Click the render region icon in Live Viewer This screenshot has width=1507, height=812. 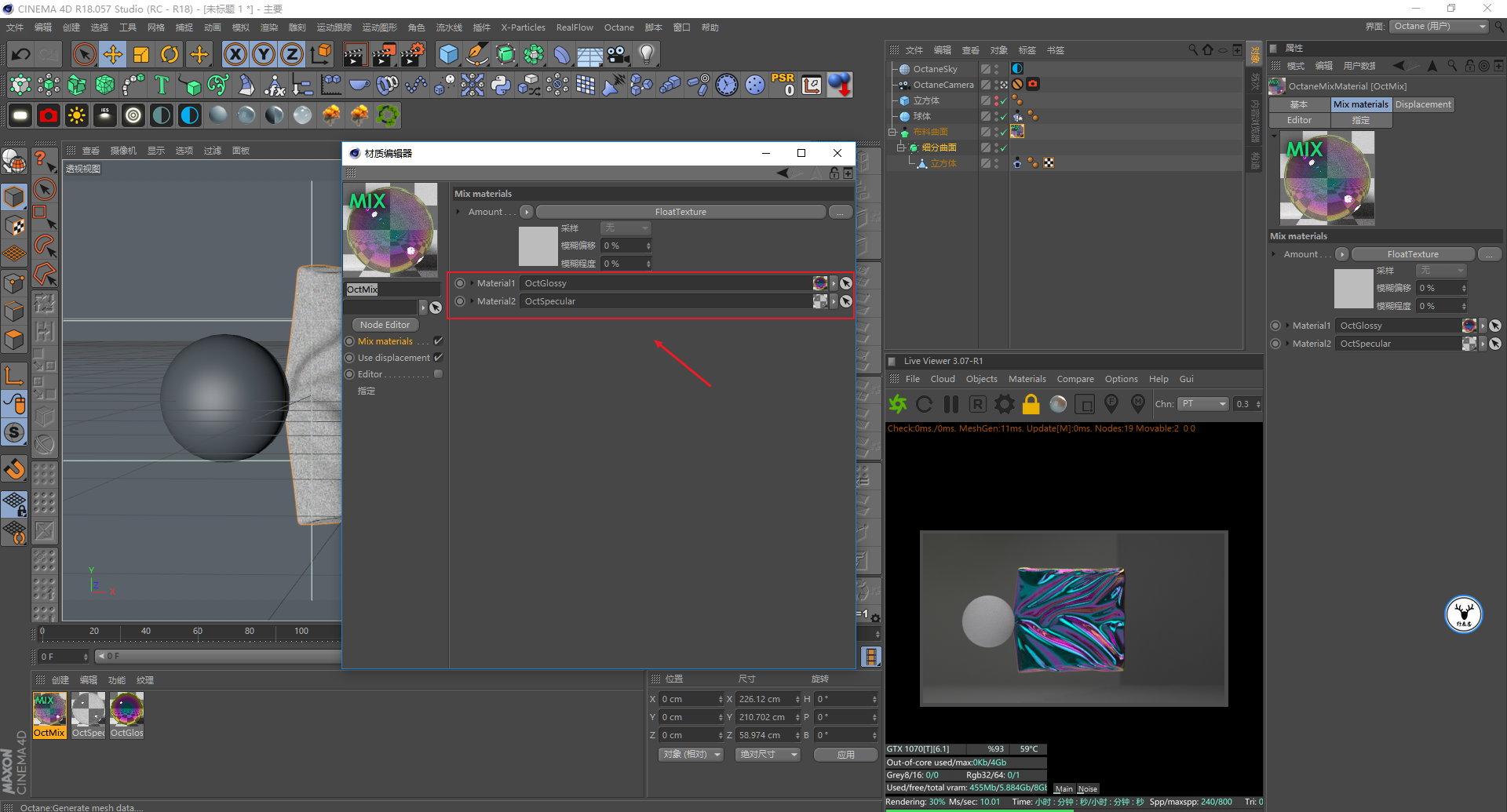tap(1085, 404)
